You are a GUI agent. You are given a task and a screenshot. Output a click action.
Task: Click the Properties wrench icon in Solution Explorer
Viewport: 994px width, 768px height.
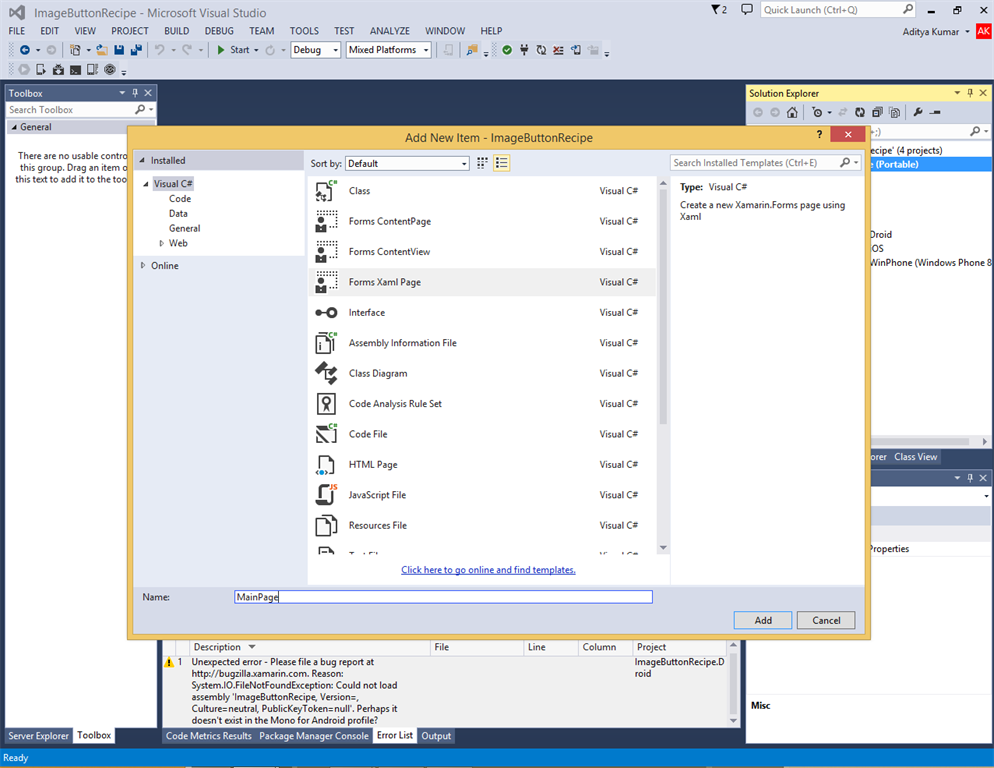point(918,112)
